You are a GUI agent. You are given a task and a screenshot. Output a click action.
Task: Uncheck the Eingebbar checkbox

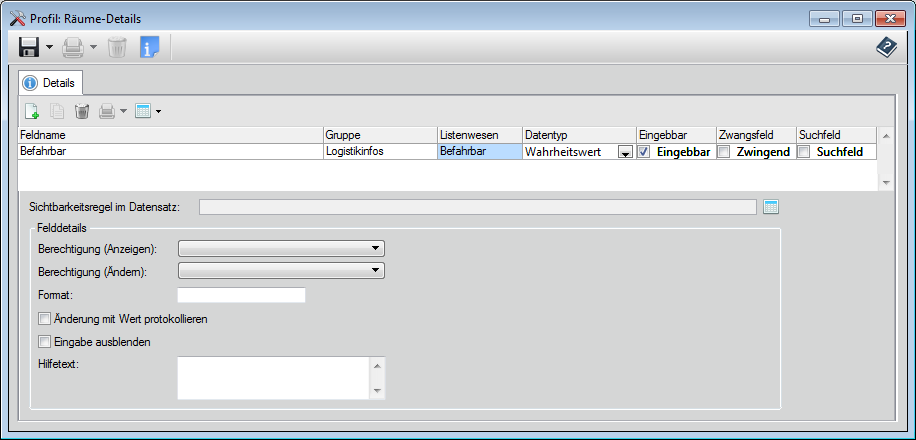click(x=645, y=152)
